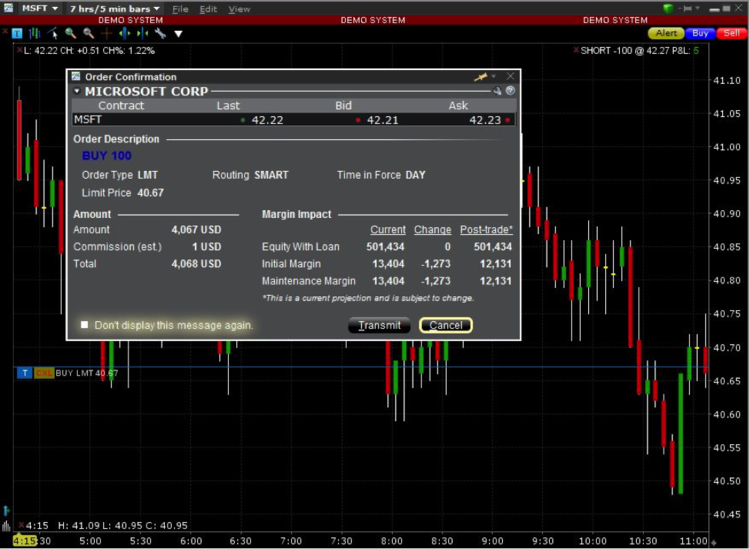Click the Limit Price 40.67 value

tap(150, 193)
